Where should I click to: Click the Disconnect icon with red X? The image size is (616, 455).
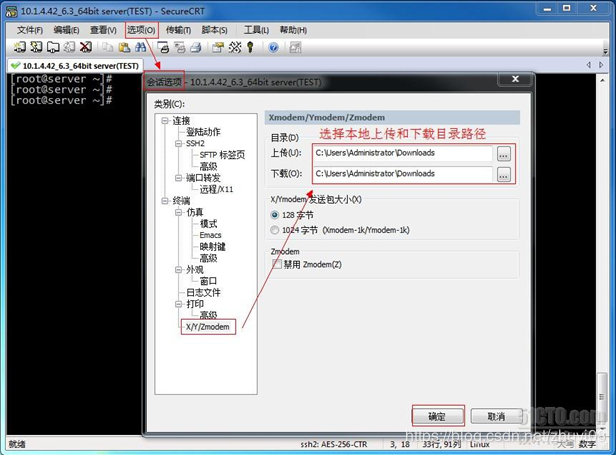[x=86, y=47]
